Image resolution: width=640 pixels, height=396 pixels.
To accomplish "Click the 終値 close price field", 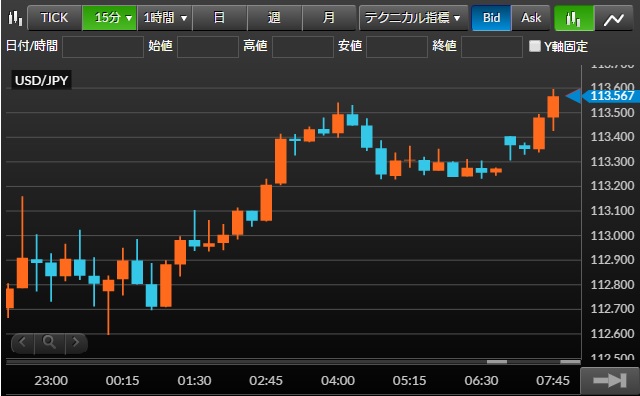I will click(x=492, y=47).
